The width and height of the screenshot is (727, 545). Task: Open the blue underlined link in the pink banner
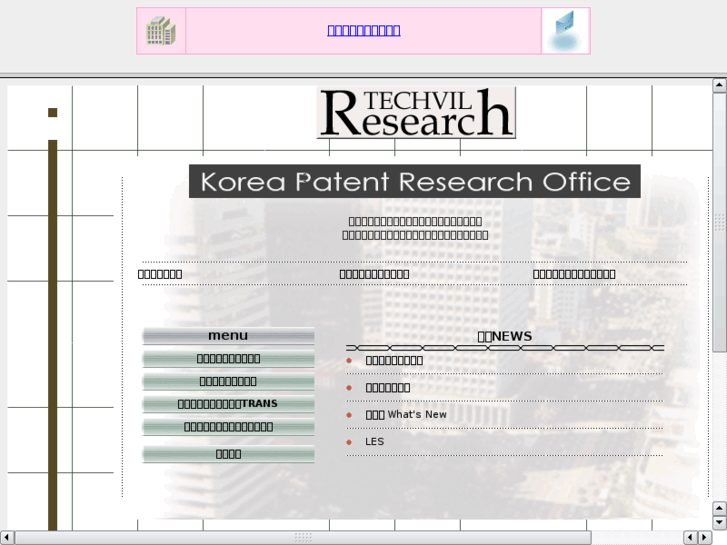(364, 31)
